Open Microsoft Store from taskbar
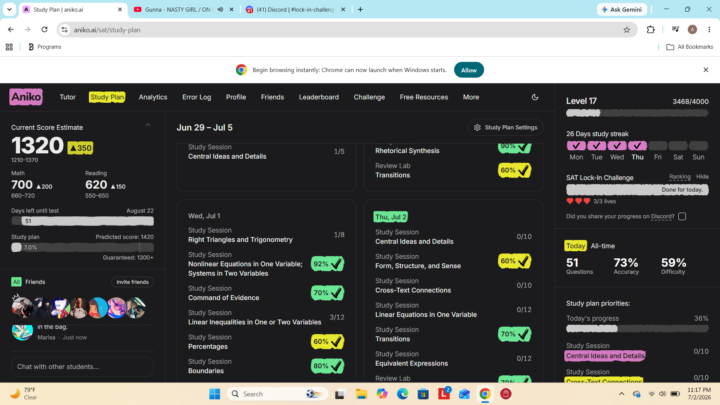The height and width of the screenshot is (405, 720). tap(423, 394)
